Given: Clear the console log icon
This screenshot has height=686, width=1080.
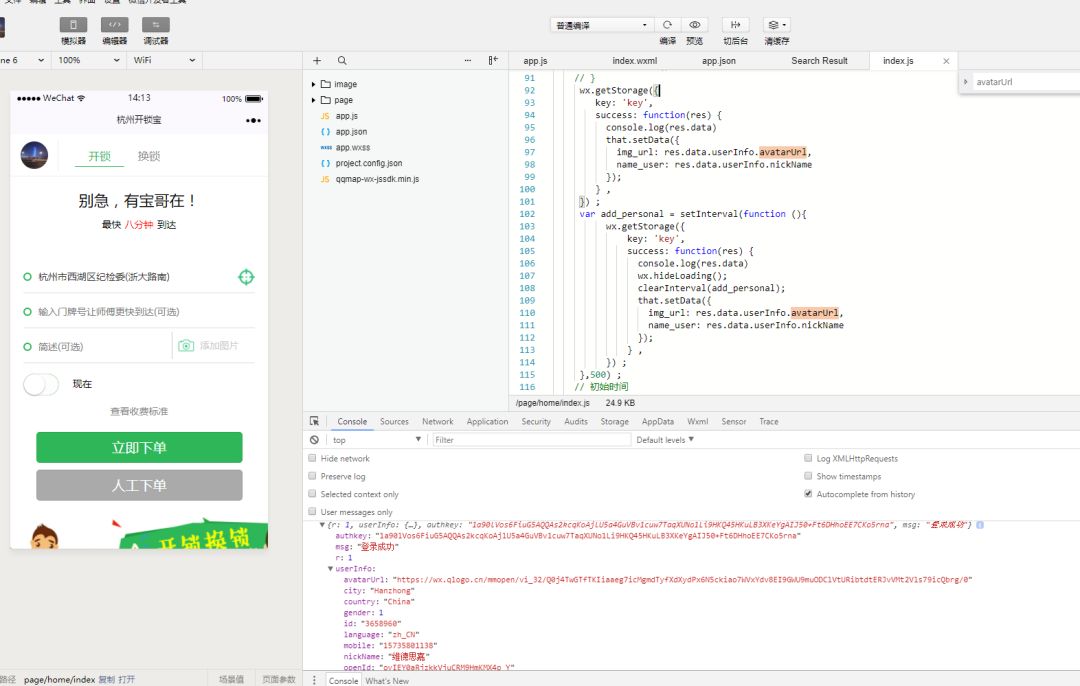Looking at the screenshot, I should [x=314, y=439].
